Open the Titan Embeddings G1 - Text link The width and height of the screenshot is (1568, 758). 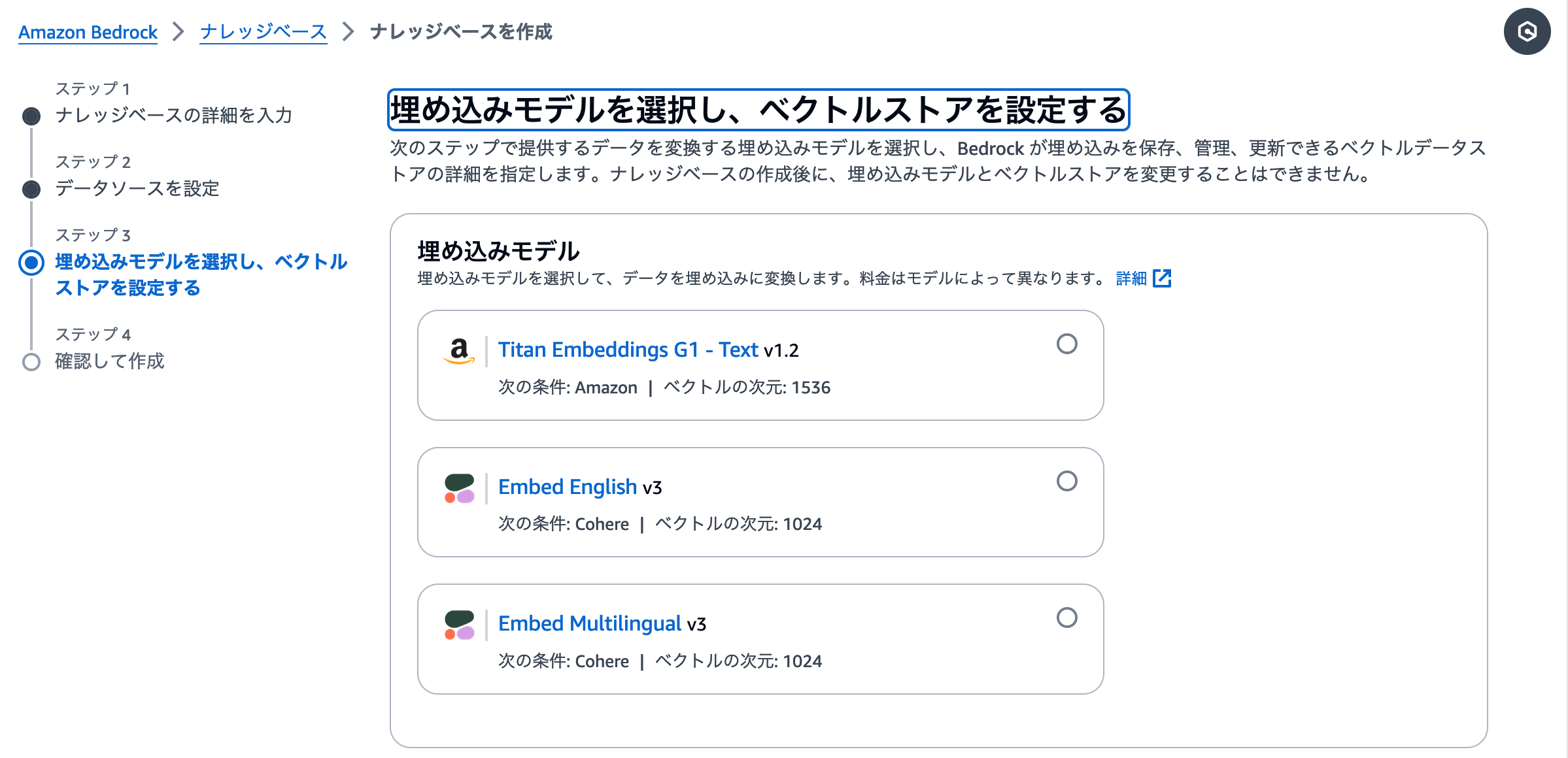(x=627, y=350)
